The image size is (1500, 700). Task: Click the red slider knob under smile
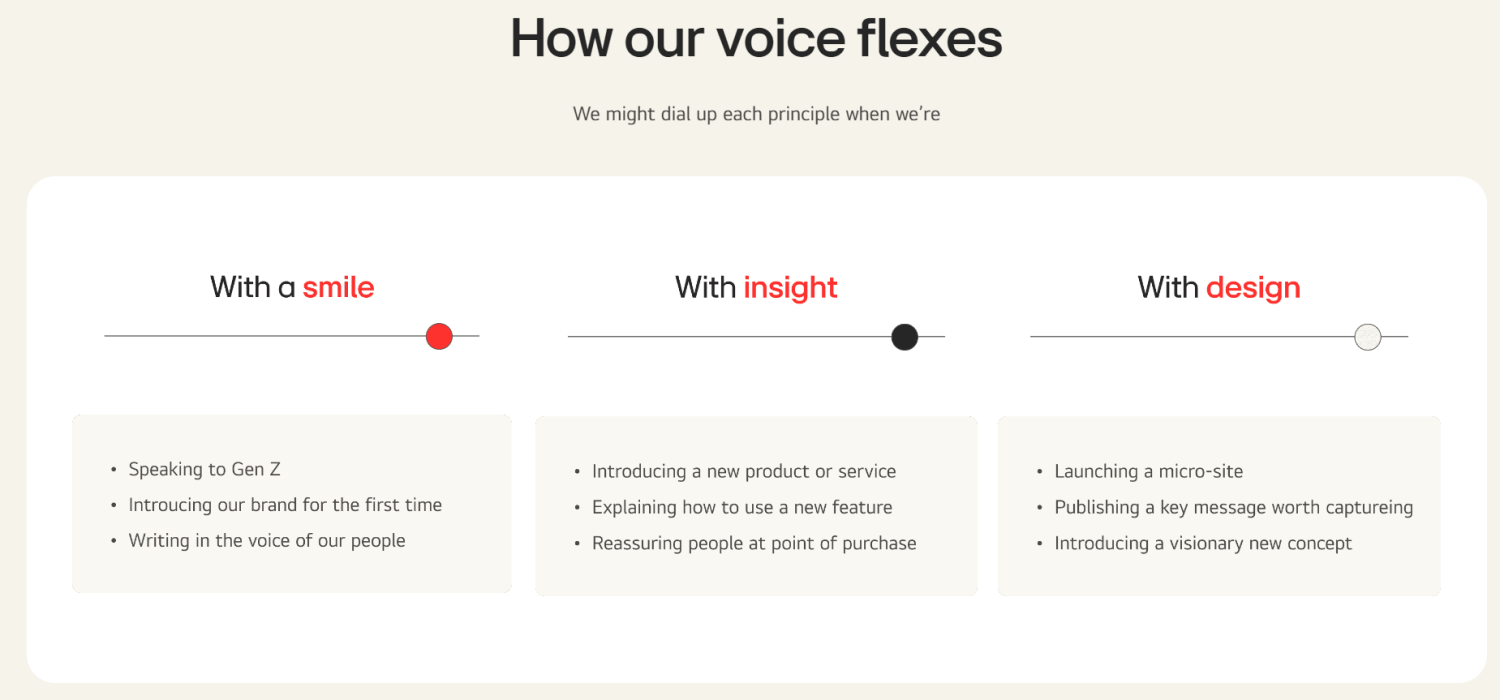tap(439, 336)
